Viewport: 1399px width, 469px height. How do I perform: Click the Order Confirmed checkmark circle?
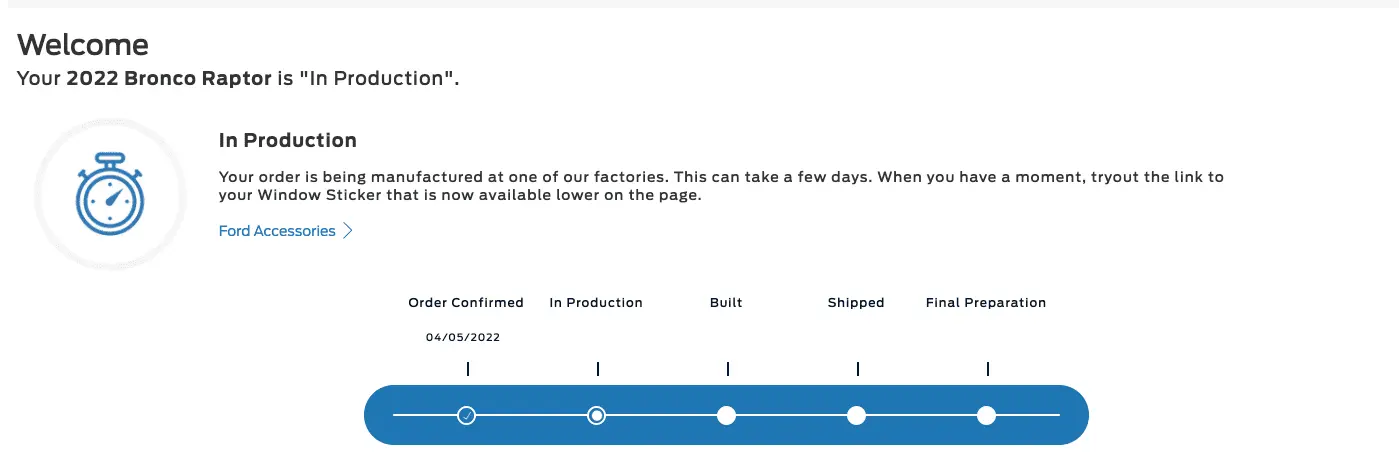(x=466, y=415)
